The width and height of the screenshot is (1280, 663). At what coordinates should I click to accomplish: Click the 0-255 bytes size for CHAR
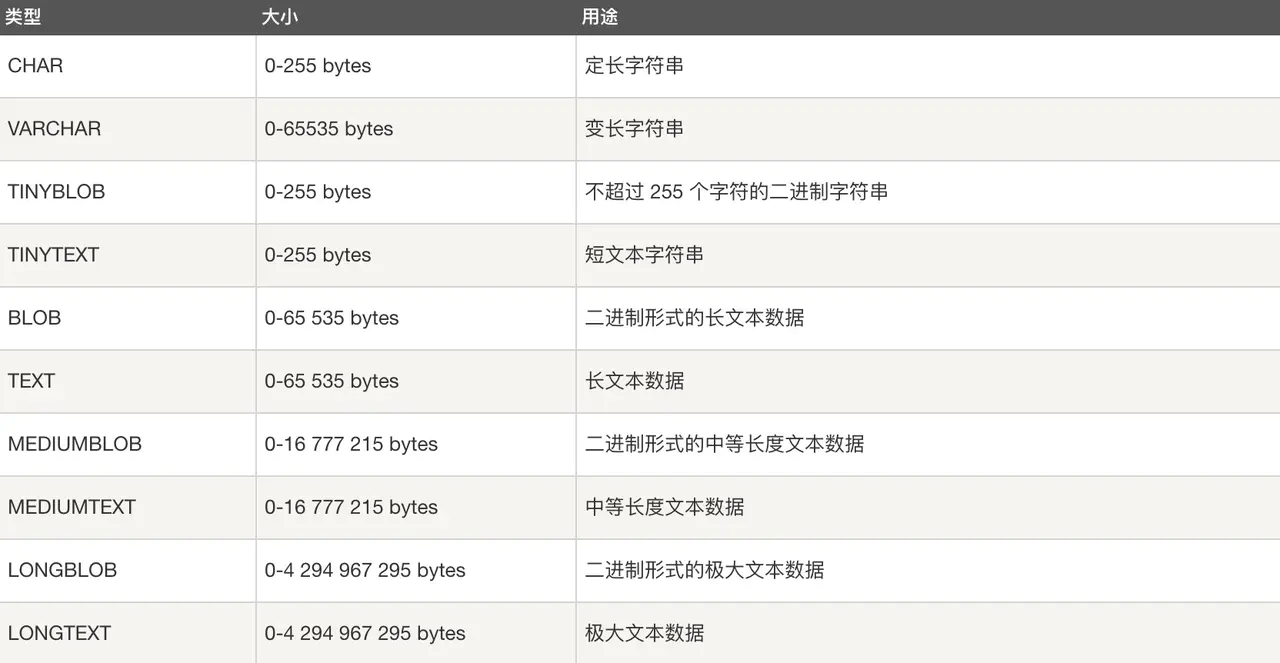(x=317, y=66)
